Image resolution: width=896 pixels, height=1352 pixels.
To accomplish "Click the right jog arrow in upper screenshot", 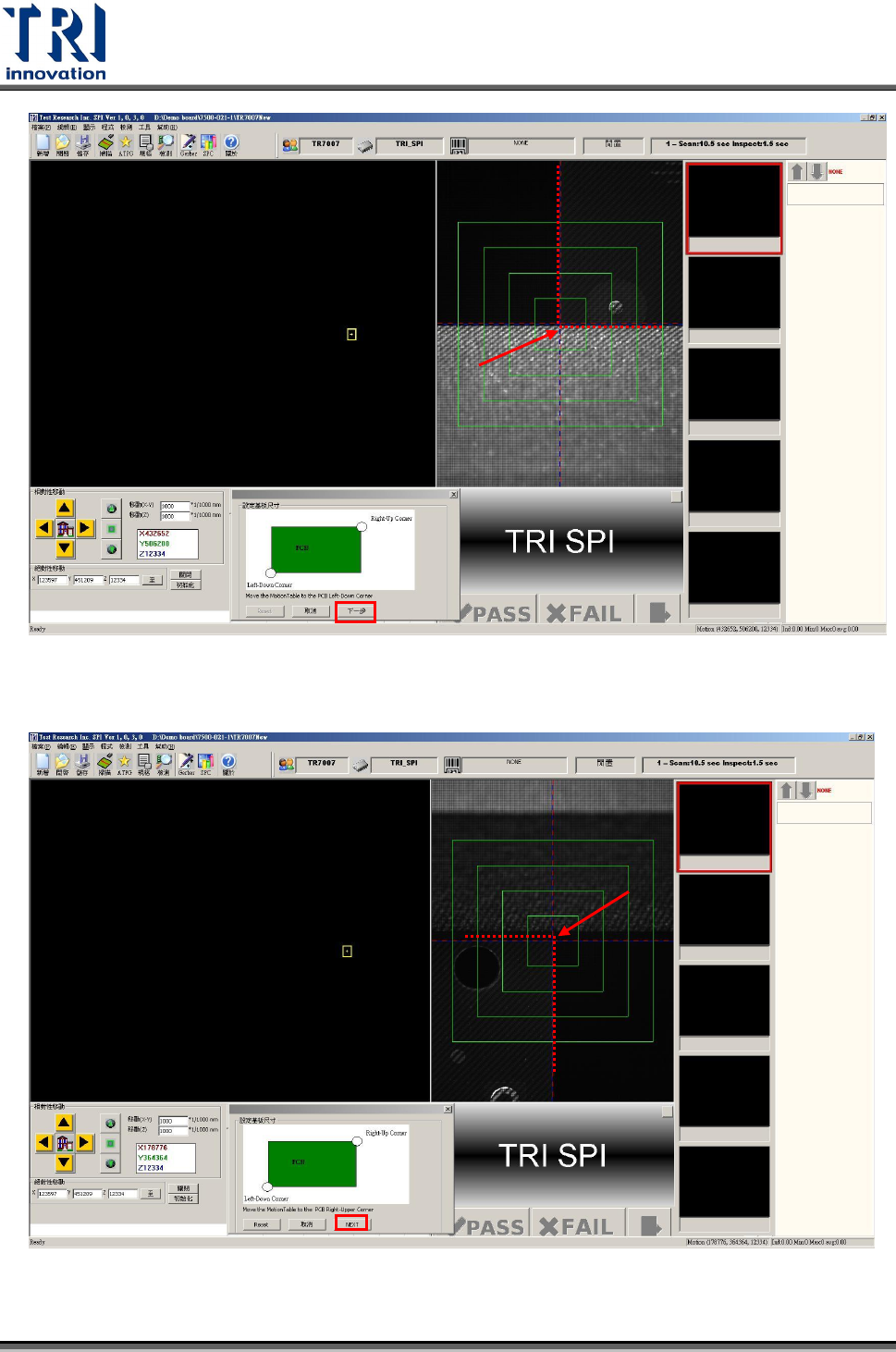I will click(85, 528).
